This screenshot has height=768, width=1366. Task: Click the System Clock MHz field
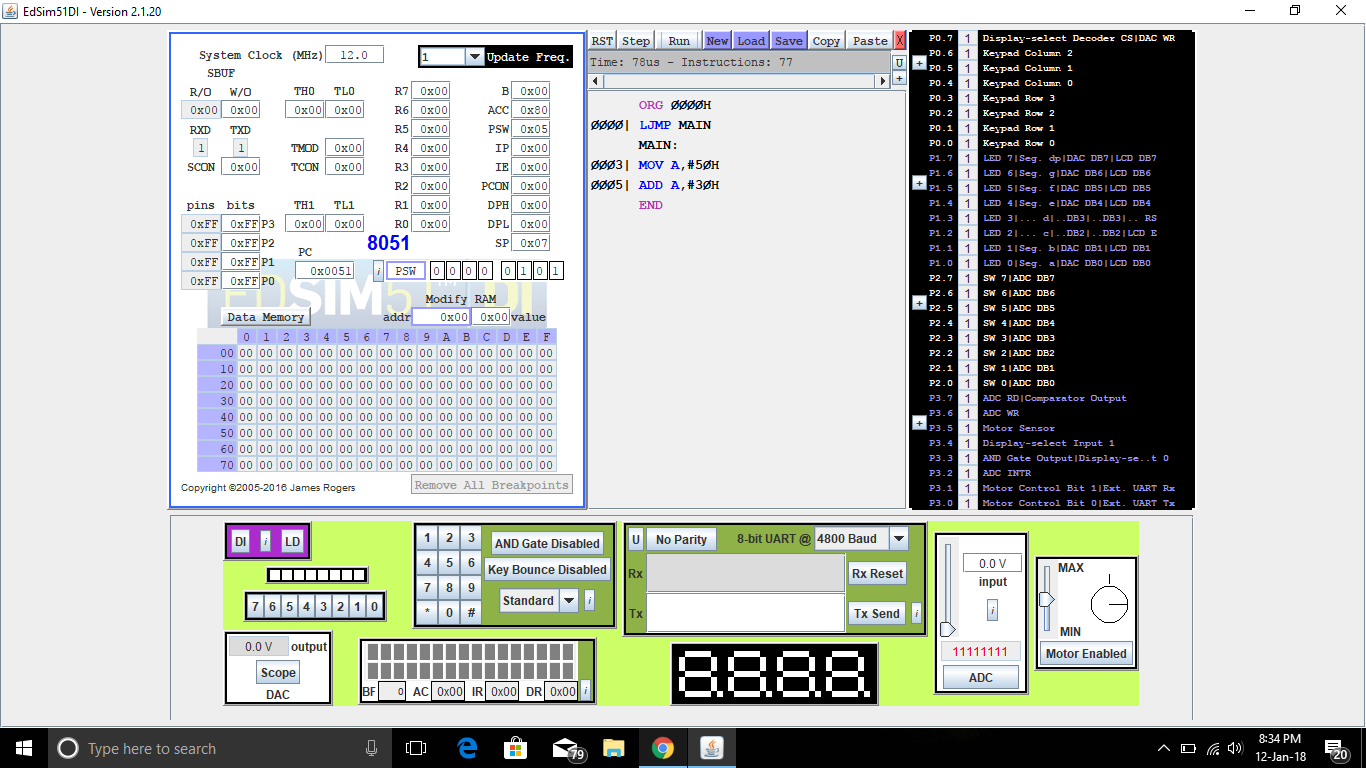354,55
